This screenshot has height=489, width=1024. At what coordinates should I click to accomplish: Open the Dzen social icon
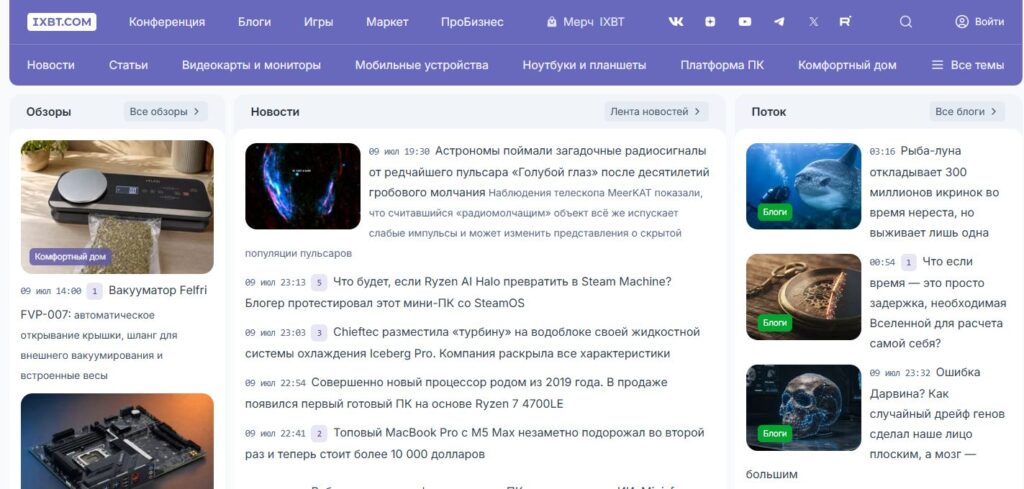coord(710,22)
